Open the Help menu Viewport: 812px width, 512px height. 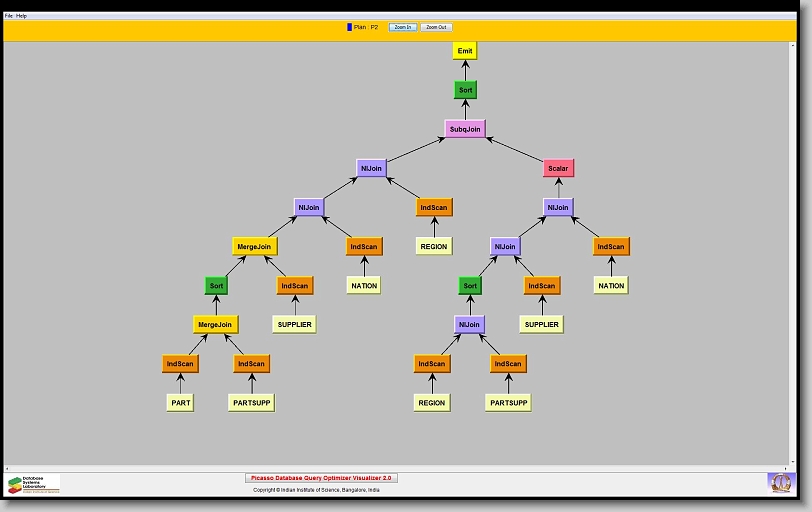pyautogui.click(x=22, y=16)
